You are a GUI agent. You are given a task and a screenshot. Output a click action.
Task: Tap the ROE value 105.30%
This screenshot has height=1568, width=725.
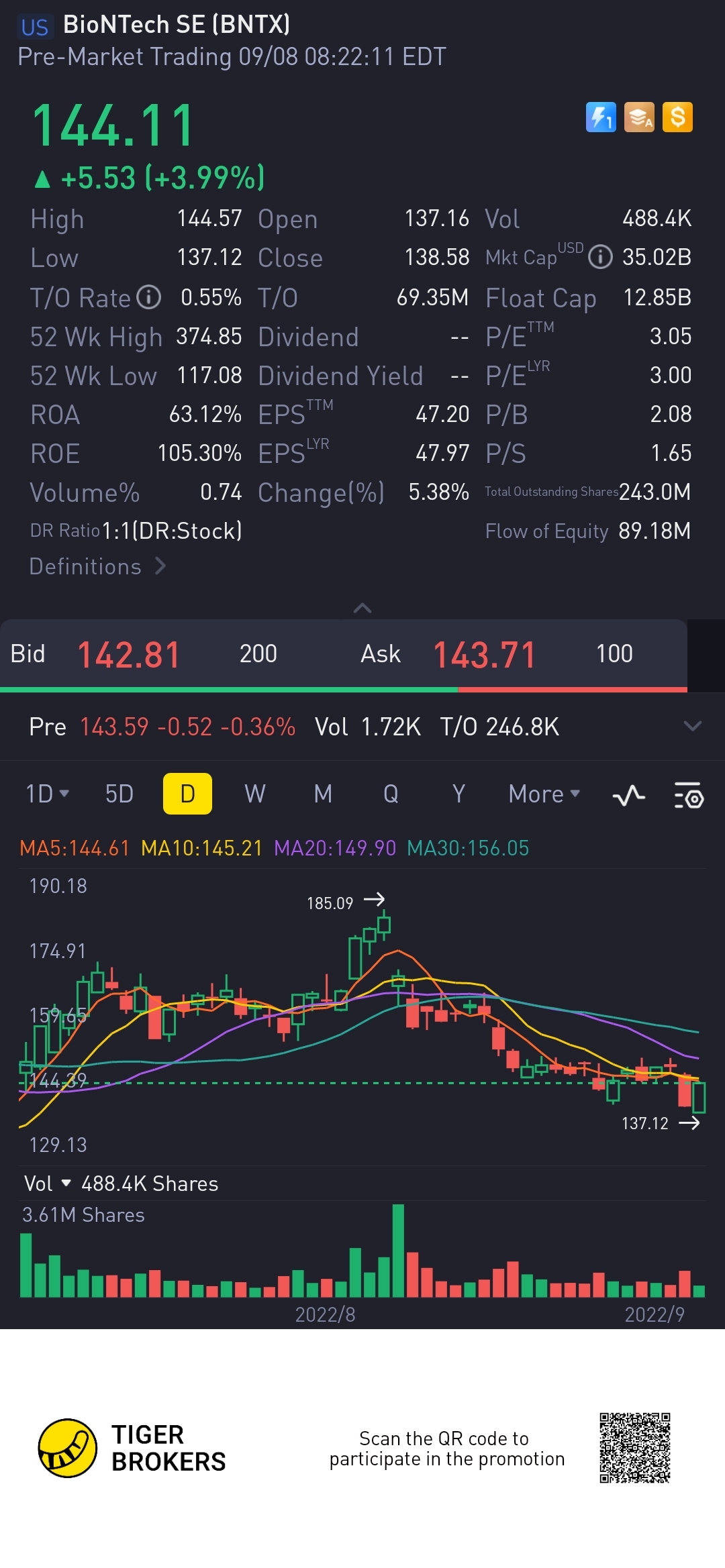coord(199,453)
